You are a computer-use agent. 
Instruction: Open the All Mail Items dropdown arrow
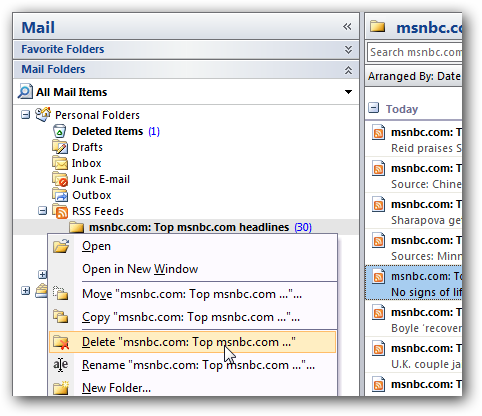click(348, 92)
